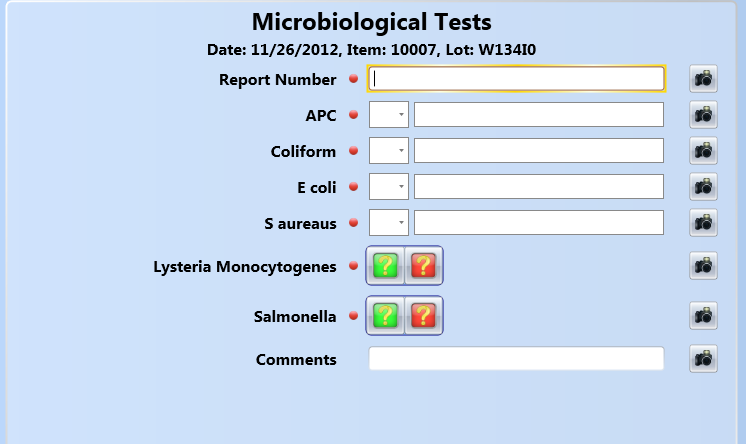Select red fail toggle for Lysteria Monocytogenes
This screenshot has height=444, width=746.
pyautogui.click(x=423, y=266)
